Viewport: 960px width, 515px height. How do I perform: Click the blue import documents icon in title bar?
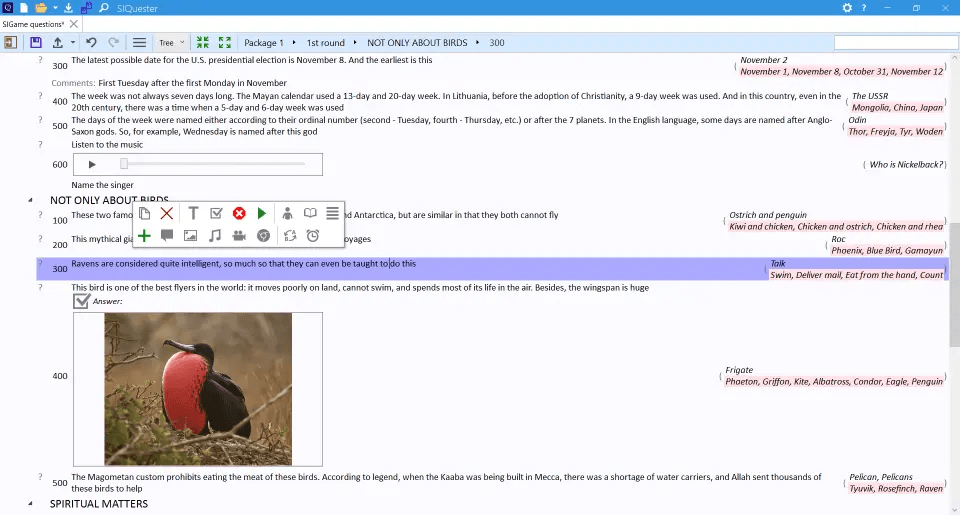pyautogui.click(x=86, y=8)
